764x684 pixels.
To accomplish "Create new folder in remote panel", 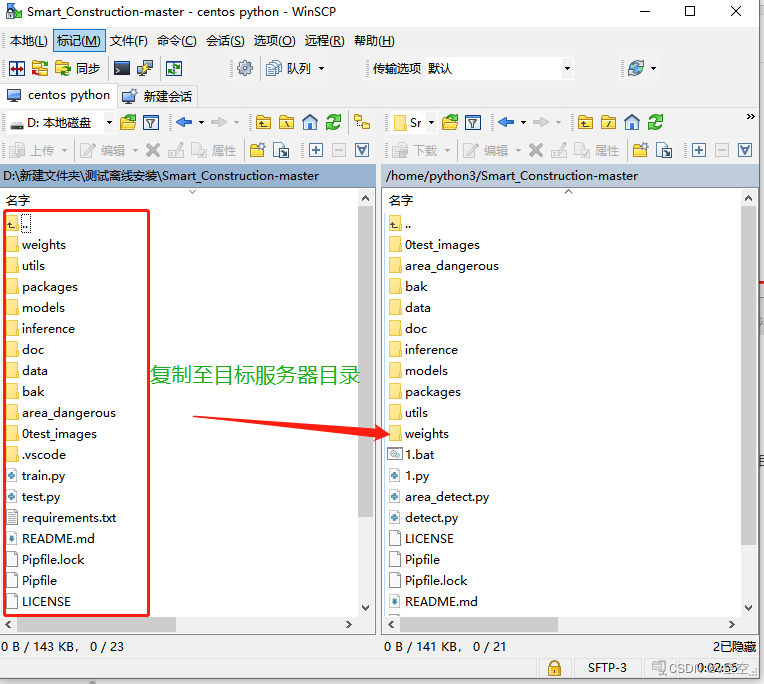I will coord(641,150).
